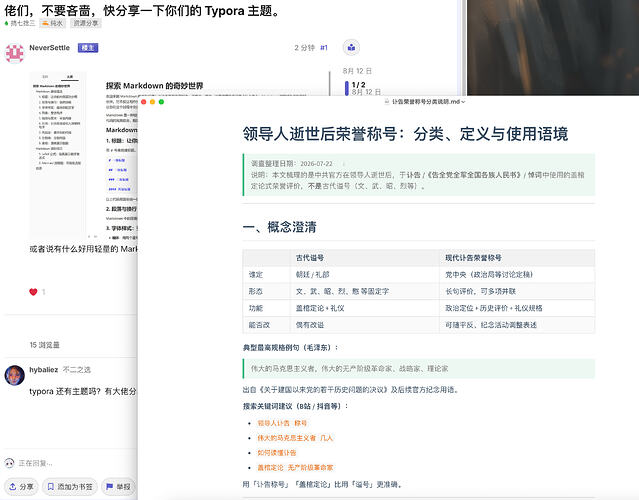Click the document title heading in Typora

pos(405,134)
